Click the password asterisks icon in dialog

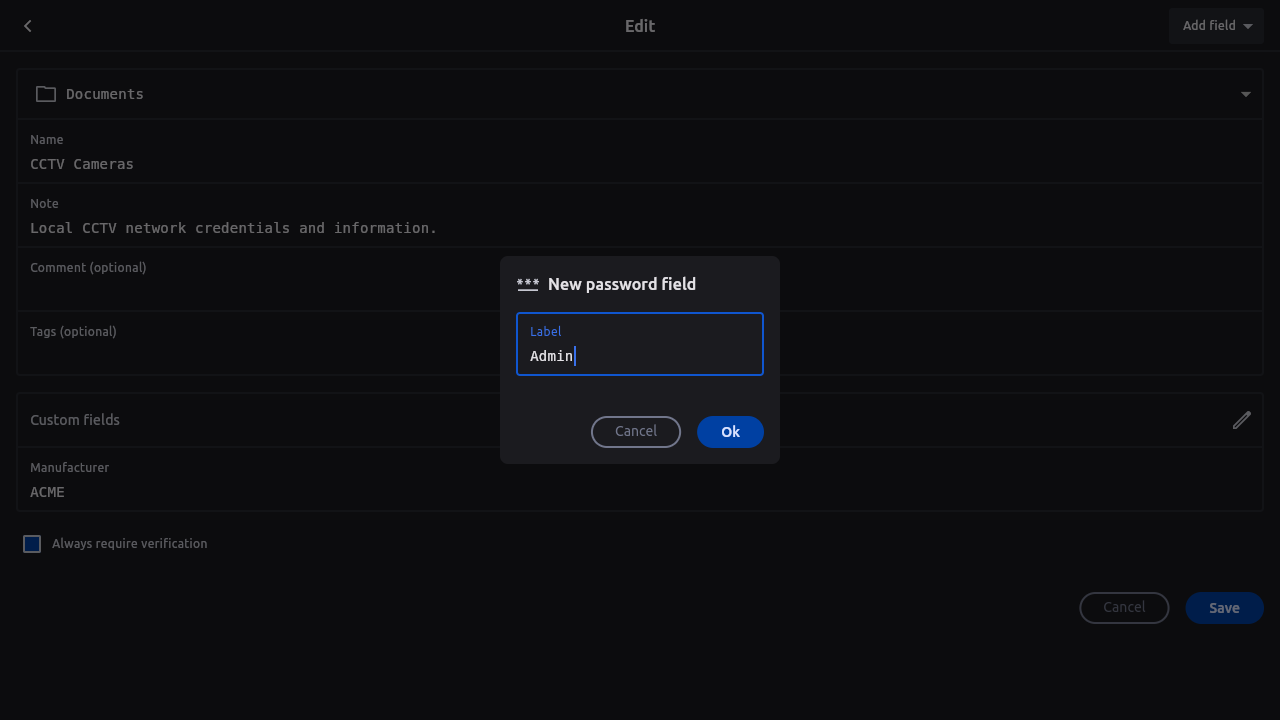point(528,285)
